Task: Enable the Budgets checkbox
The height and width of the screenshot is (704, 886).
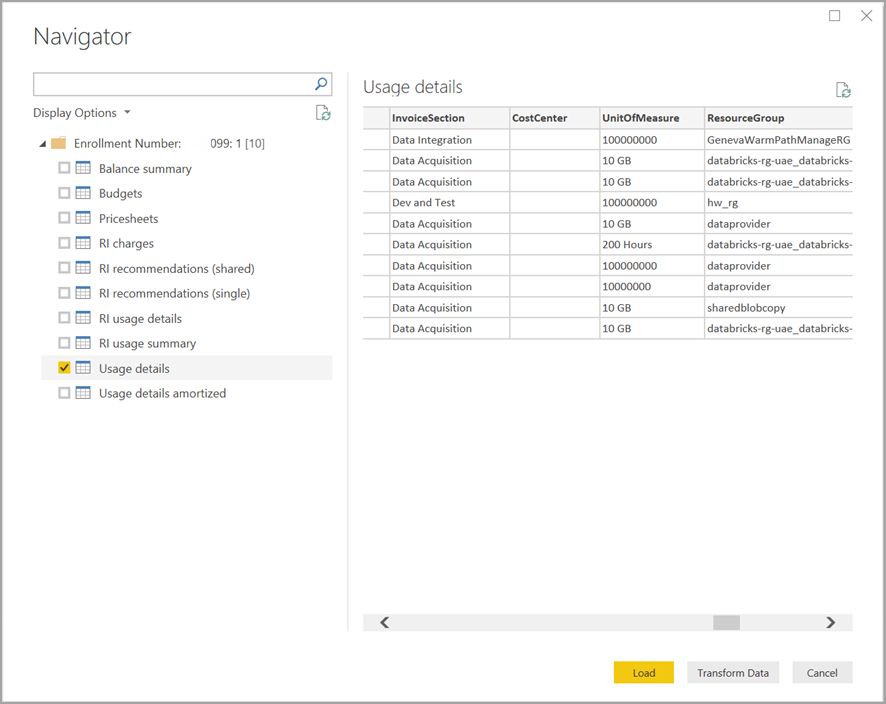Action: pos(63,193)
